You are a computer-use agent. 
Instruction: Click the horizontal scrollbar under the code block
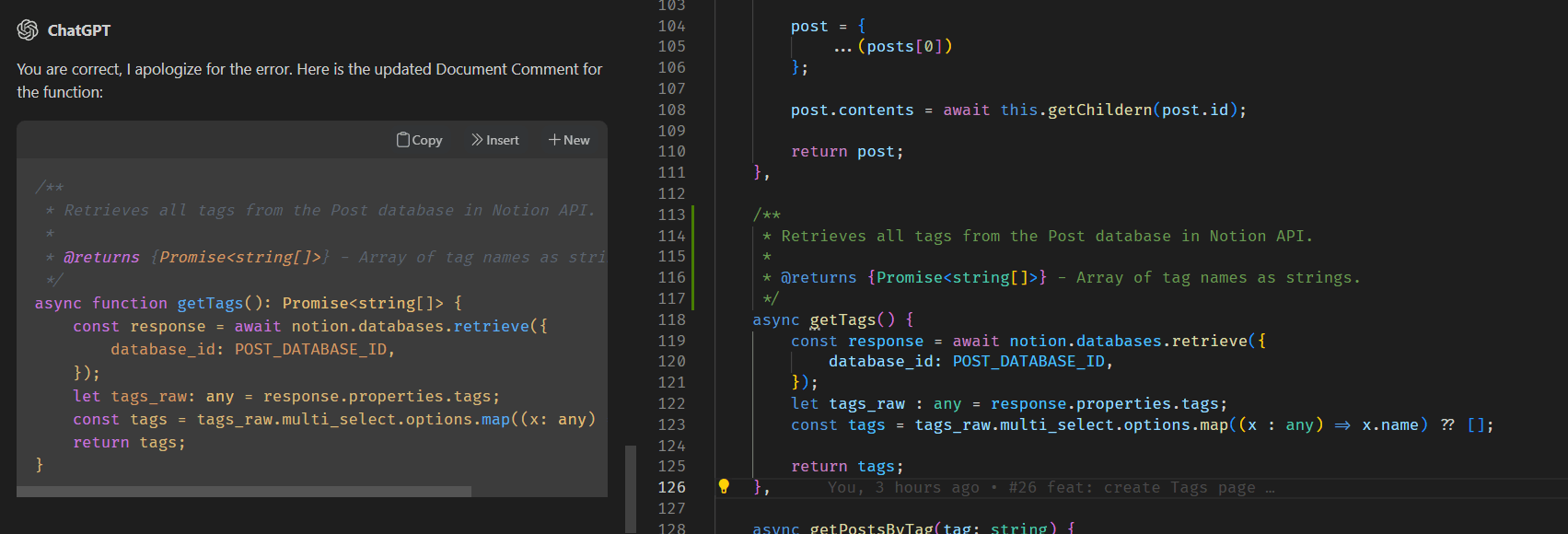coord(244,492)
